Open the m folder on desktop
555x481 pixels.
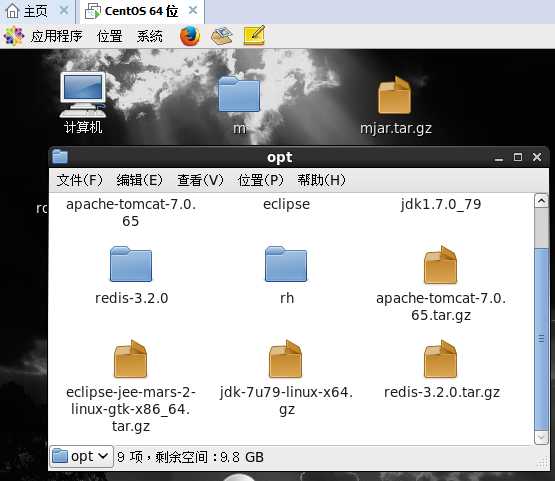(239, 94)
